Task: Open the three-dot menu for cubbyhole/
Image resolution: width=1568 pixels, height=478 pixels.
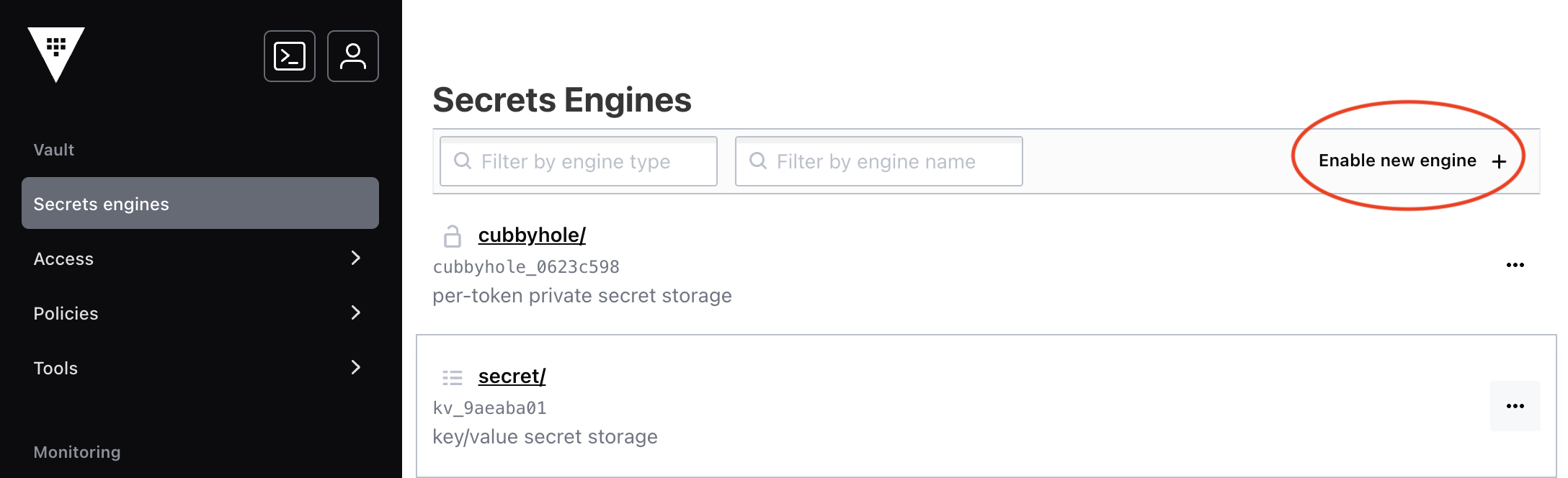Action: click(1515, 265)
